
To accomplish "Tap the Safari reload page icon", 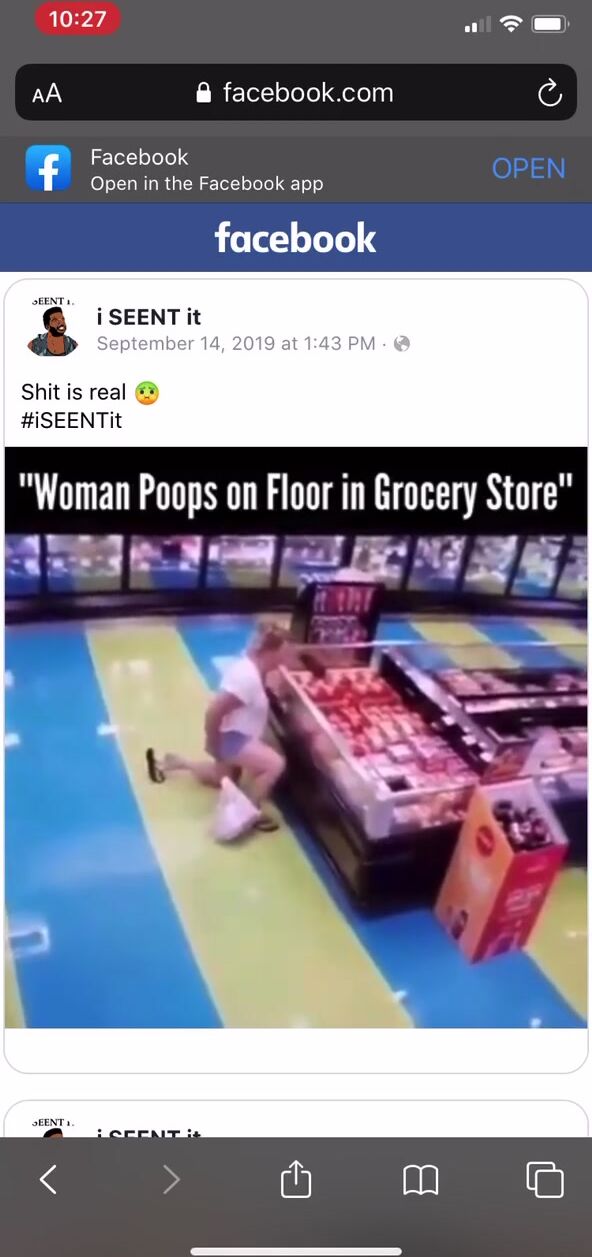I will point(549,94).
